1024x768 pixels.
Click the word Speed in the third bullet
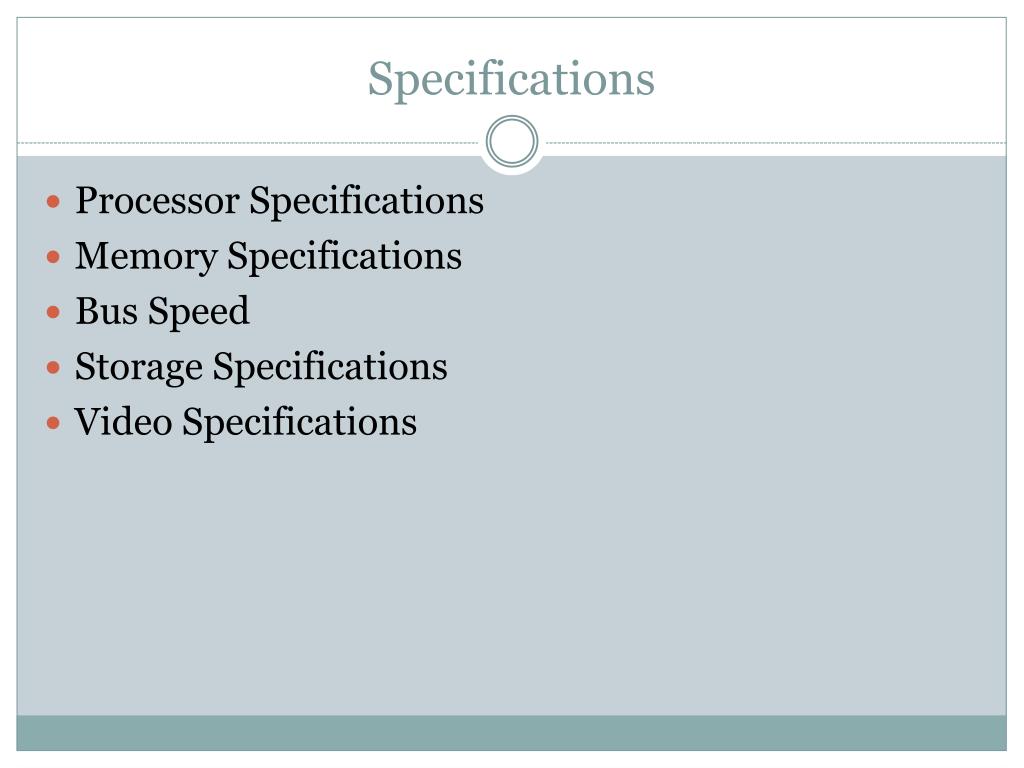click(199, 312)
